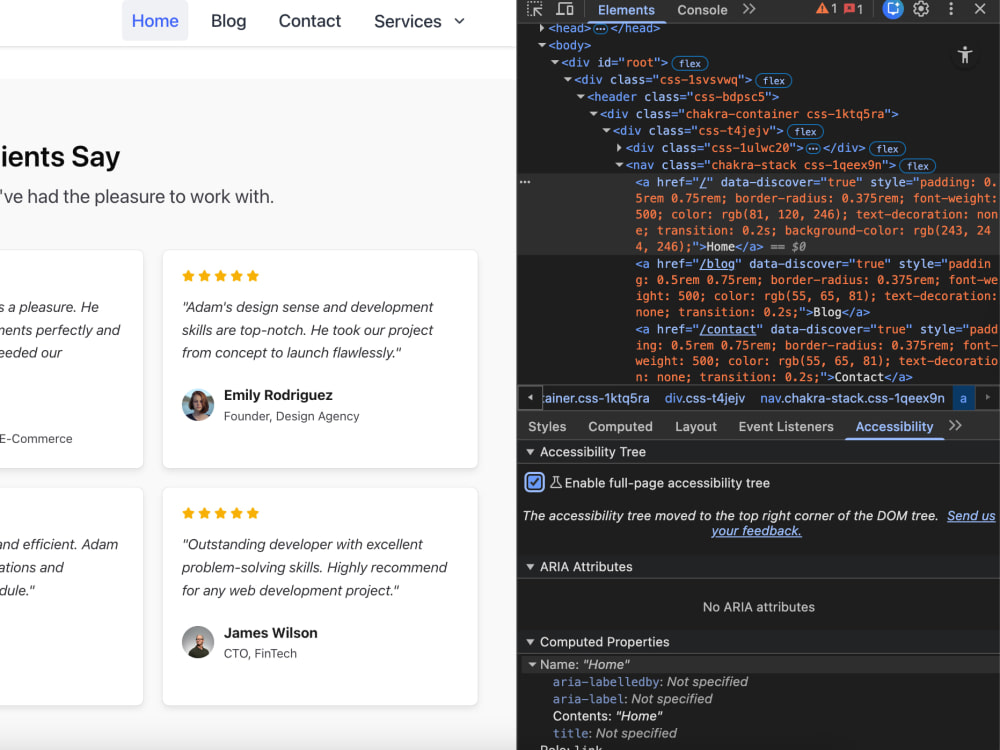Switch to the Console tab
Viewport: 1000px width, 750px height.
702,10
